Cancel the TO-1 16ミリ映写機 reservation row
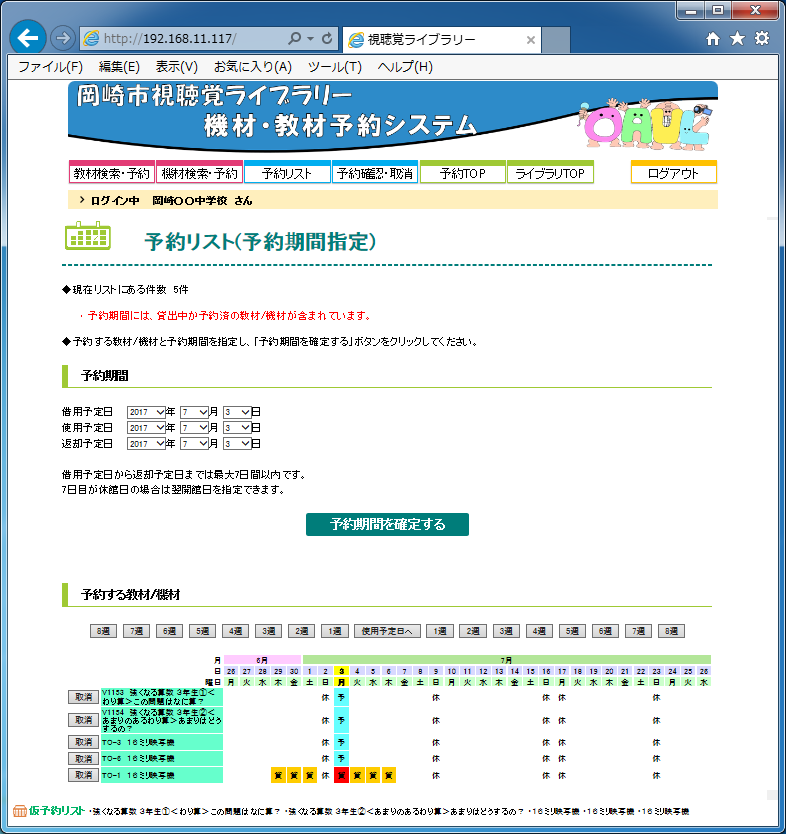Image resolution: width=786 pixels, height=834 pixels. 82,775
